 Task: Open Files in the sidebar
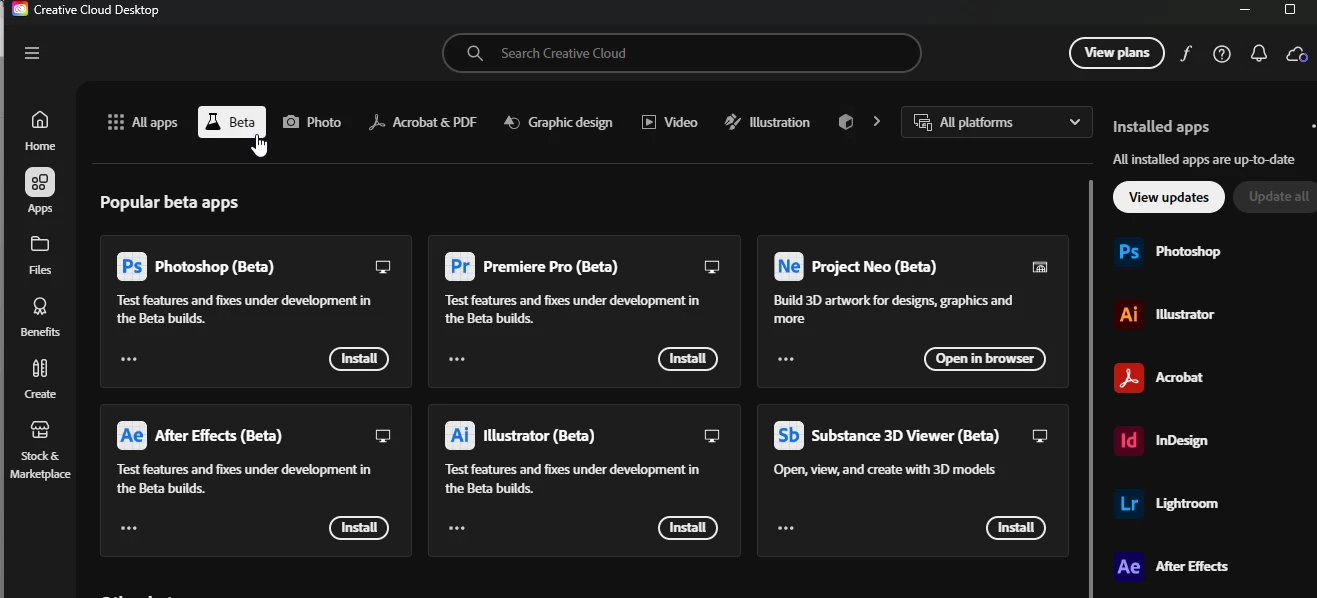click(40, 255)
